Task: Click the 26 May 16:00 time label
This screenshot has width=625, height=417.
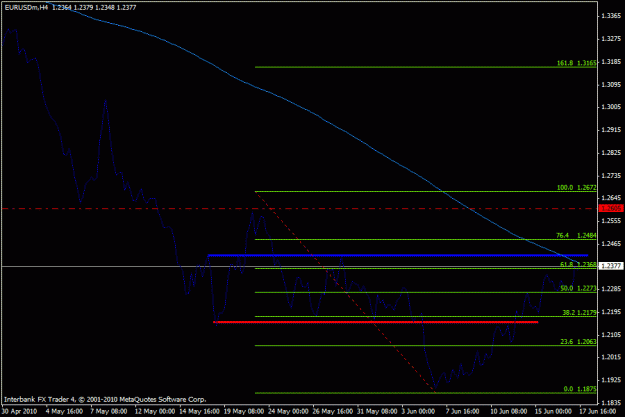Action: point(333,411)
